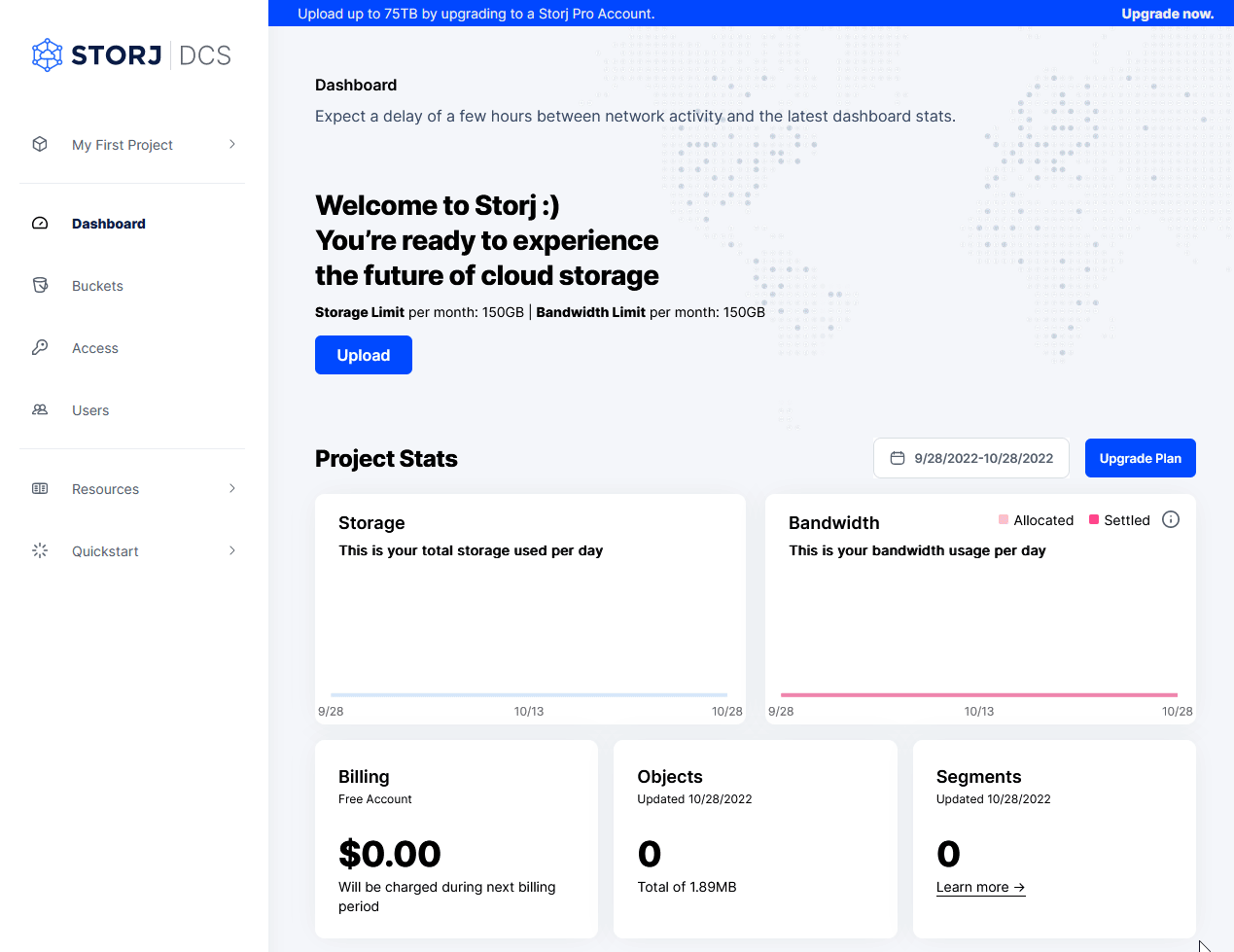Image resolution: width=1234 pixels, height=952 pixels.
Task: Click the $0.00 billing amount
Action: click(390, 854)
